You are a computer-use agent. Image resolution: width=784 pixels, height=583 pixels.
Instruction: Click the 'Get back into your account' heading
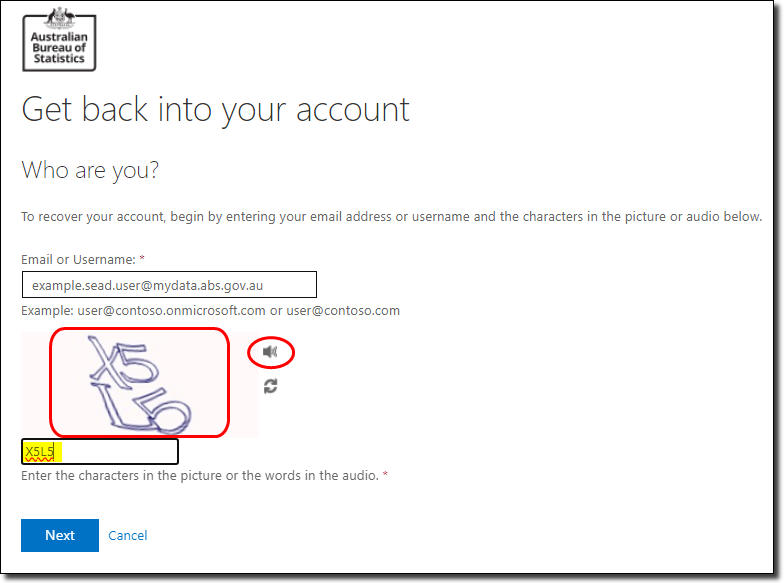215,109
